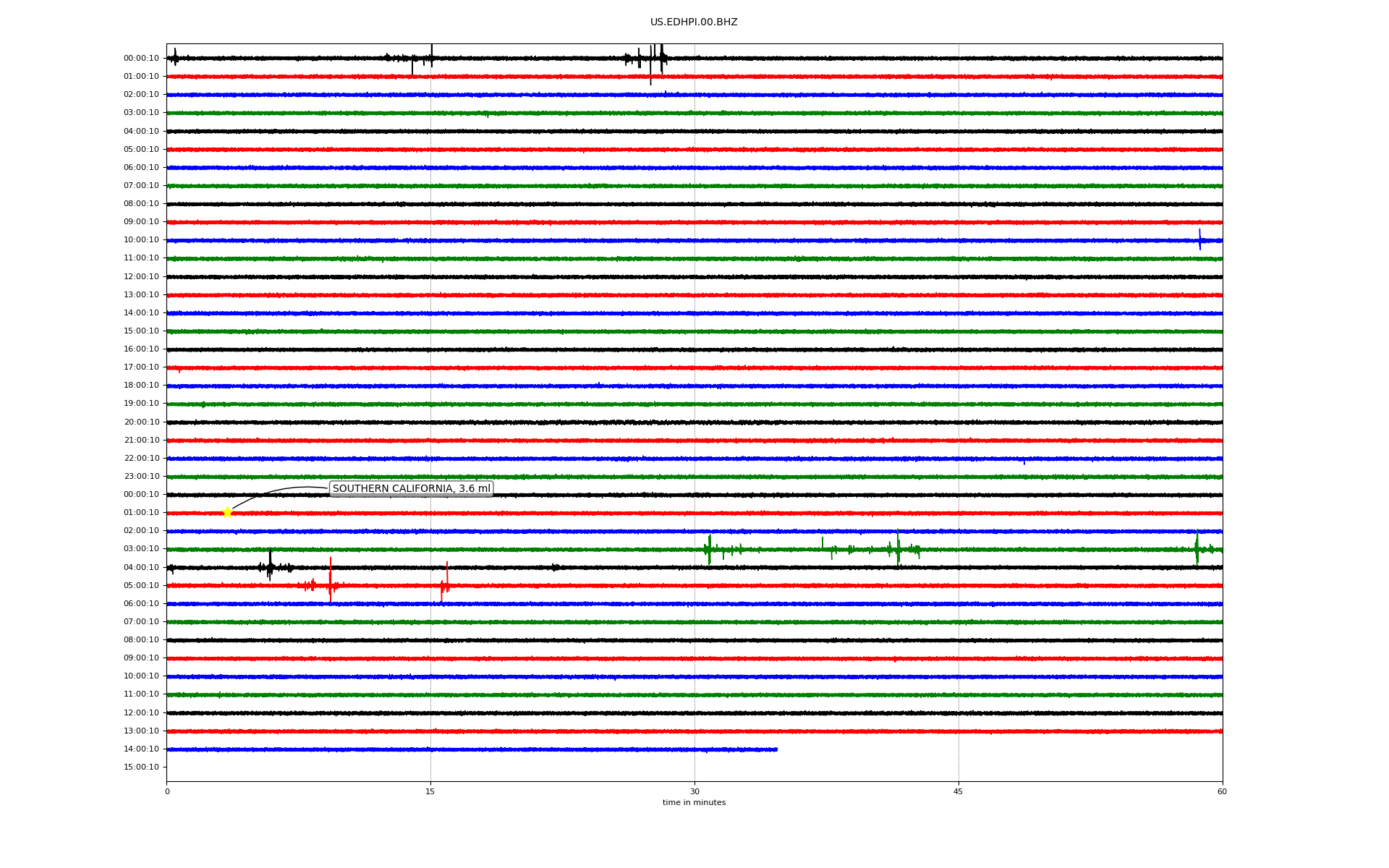Click the SOUTHERN CALIFORNIA 3.6 ml annotation
Image resolution: width=1389 pixels, height=868 pixels.
tap(411, 489)
